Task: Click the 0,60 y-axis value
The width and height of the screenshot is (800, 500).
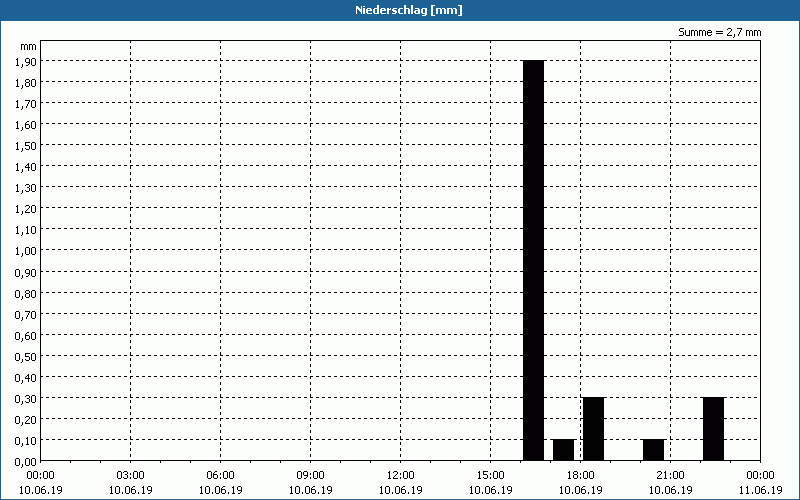Action: (26, 335)
